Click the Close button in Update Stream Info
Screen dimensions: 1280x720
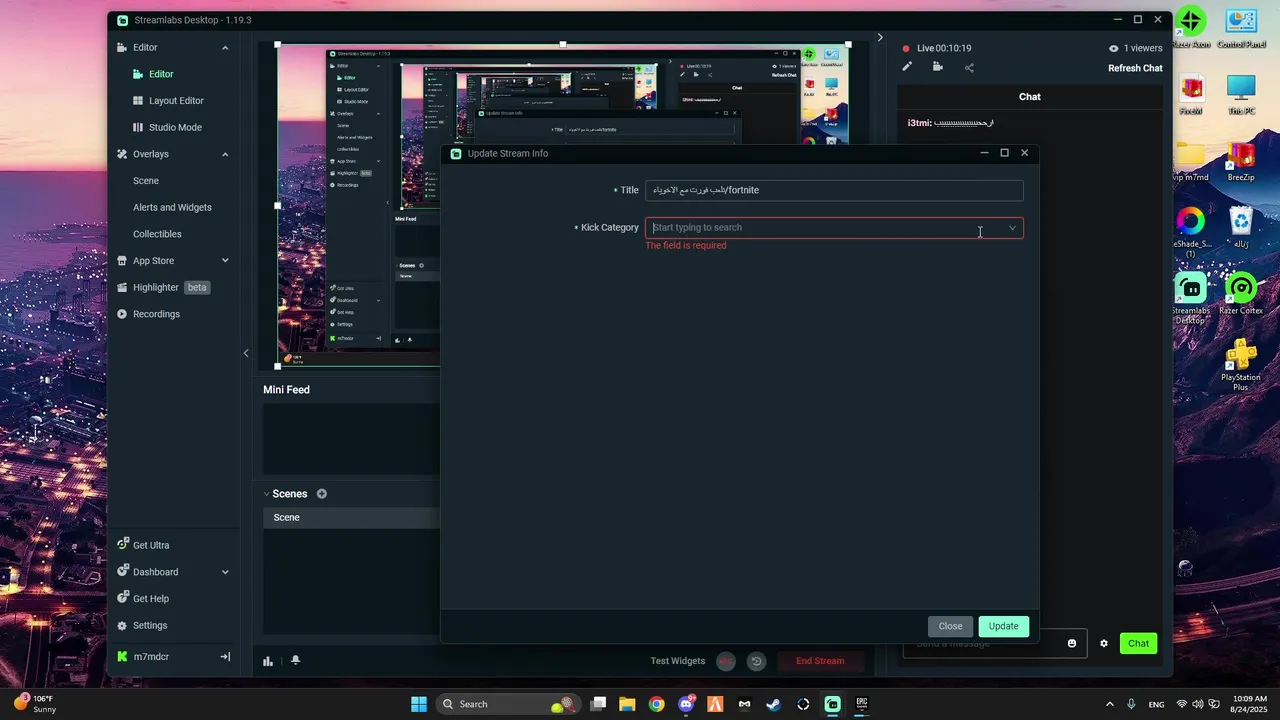[x=950, y=626]
